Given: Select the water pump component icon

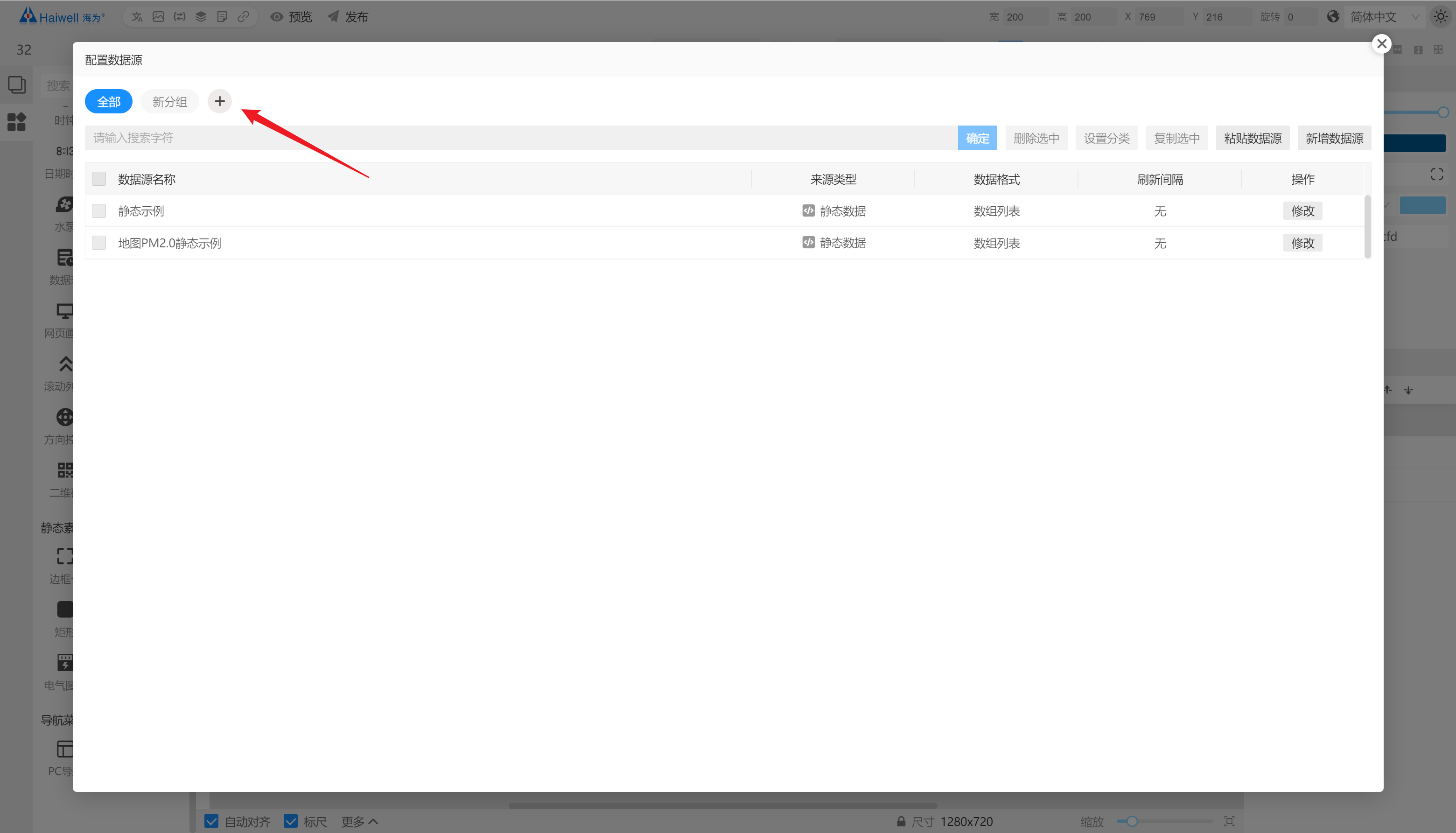Looking at the screenshot, I should 64,204.
